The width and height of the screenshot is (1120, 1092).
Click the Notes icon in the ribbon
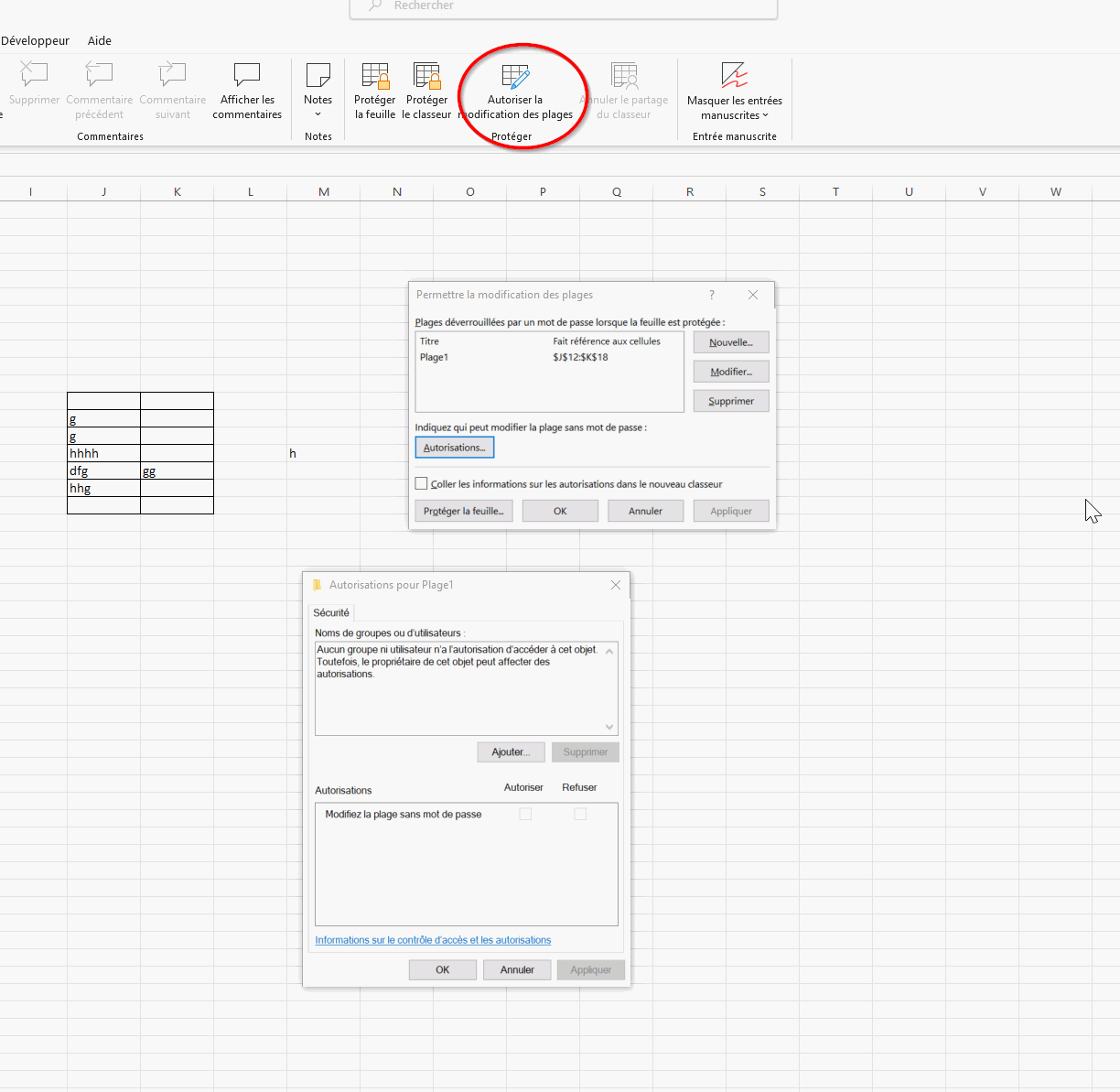(x=318, y=75)
